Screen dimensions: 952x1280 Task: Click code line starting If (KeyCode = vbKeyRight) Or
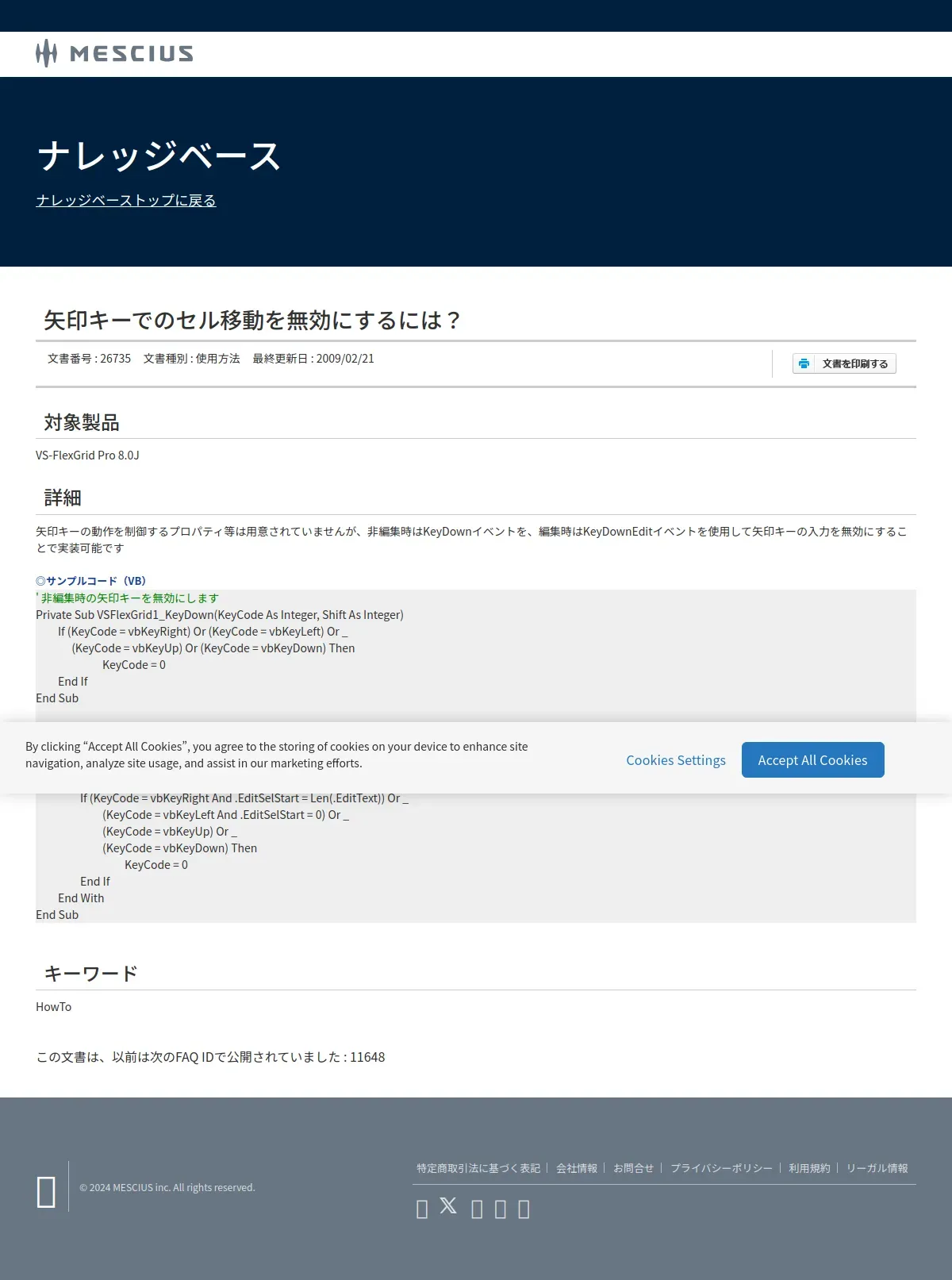pos(202,632)
